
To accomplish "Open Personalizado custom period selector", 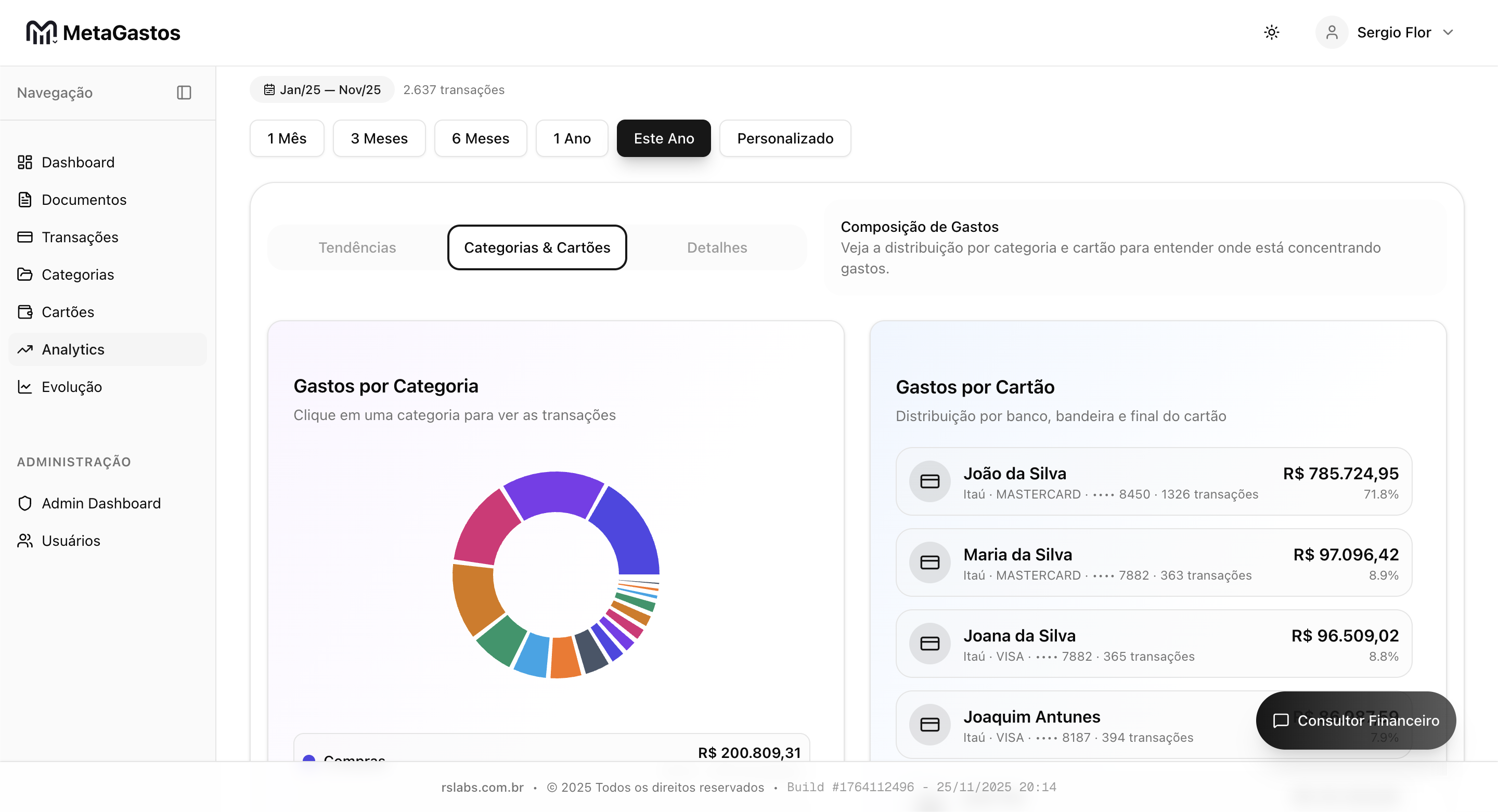I will point(784,138).
